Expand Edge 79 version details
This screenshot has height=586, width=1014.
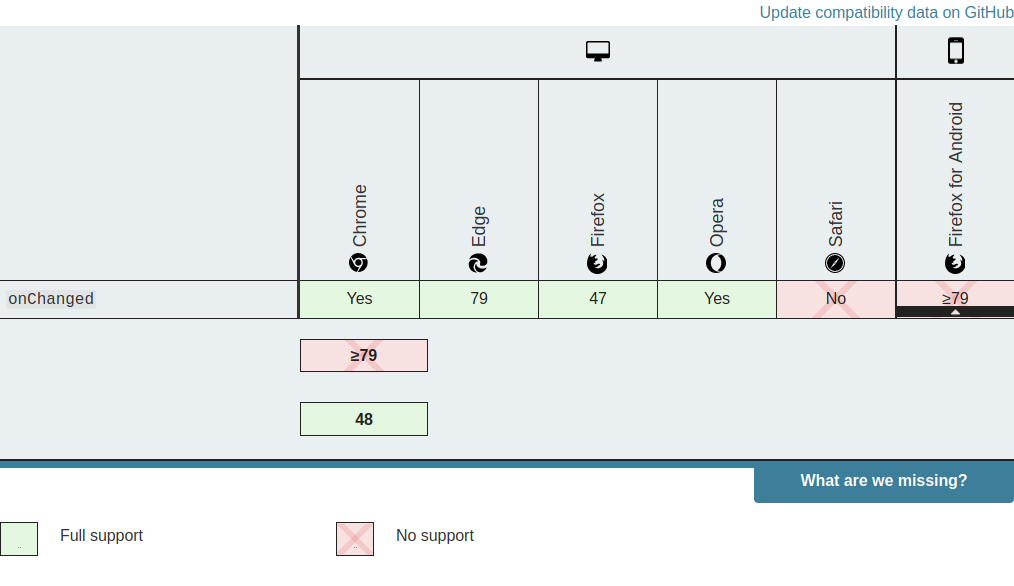pyautogui.click(x=478, y=298)
